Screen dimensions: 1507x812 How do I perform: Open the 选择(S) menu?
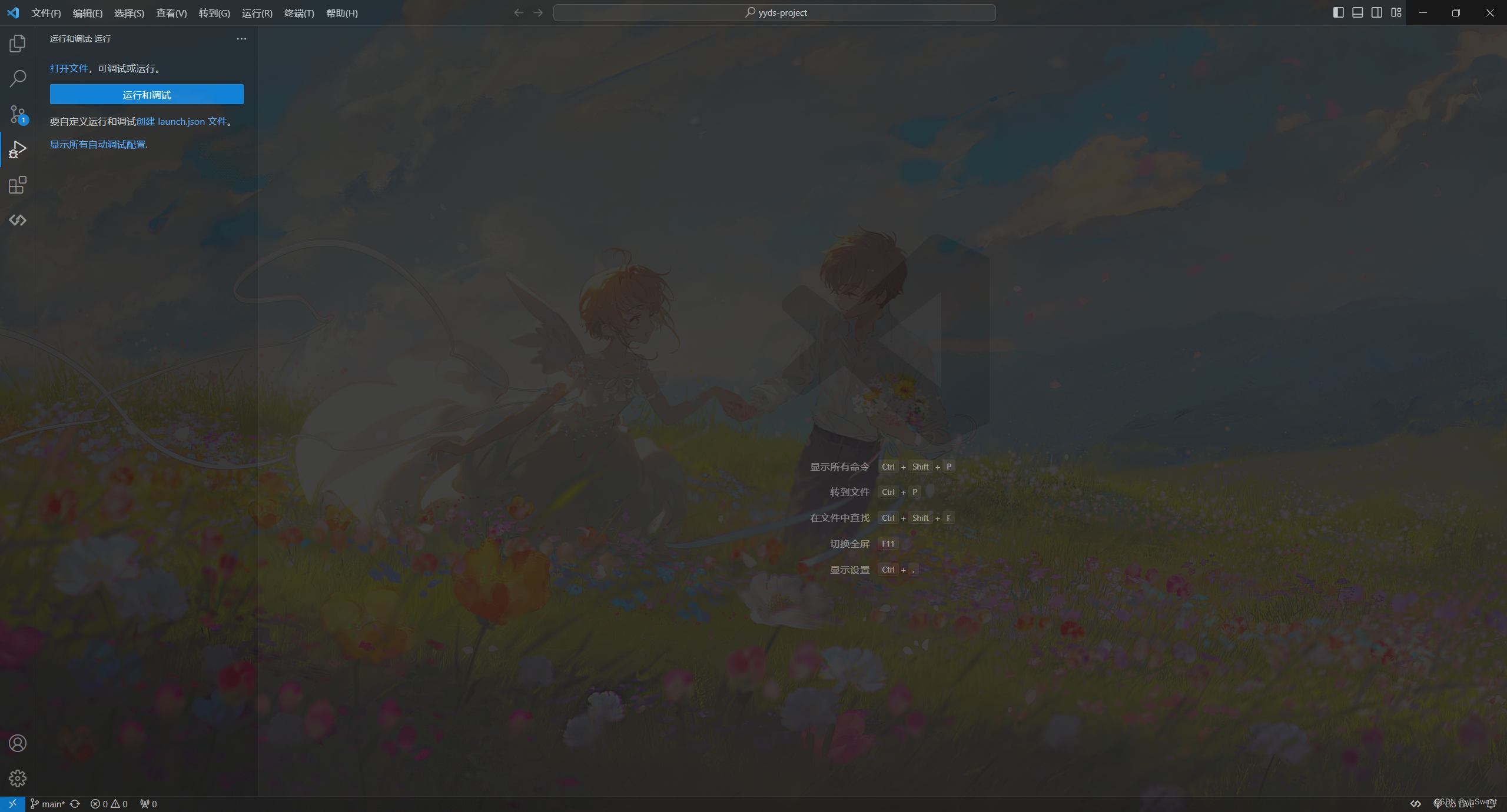click(129, 13)
